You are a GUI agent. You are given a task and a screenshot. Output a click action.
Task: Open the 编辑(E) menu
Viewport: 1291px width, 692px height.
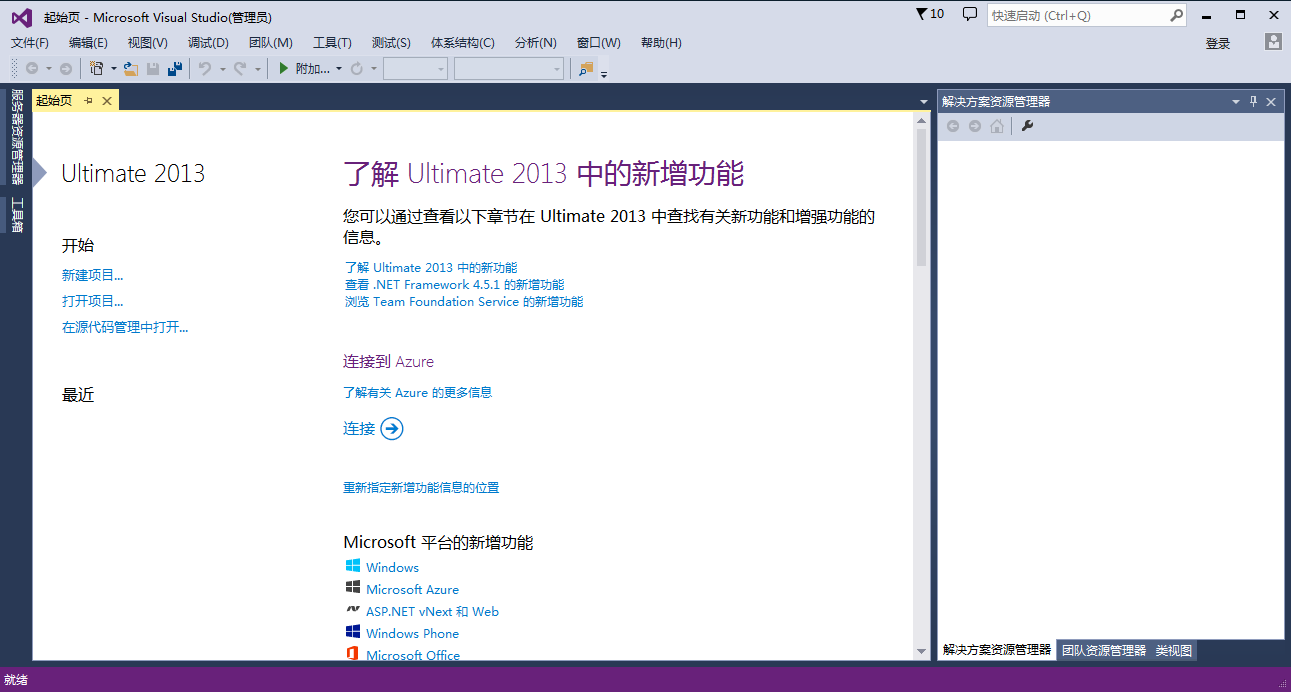[x=88, y=43]
